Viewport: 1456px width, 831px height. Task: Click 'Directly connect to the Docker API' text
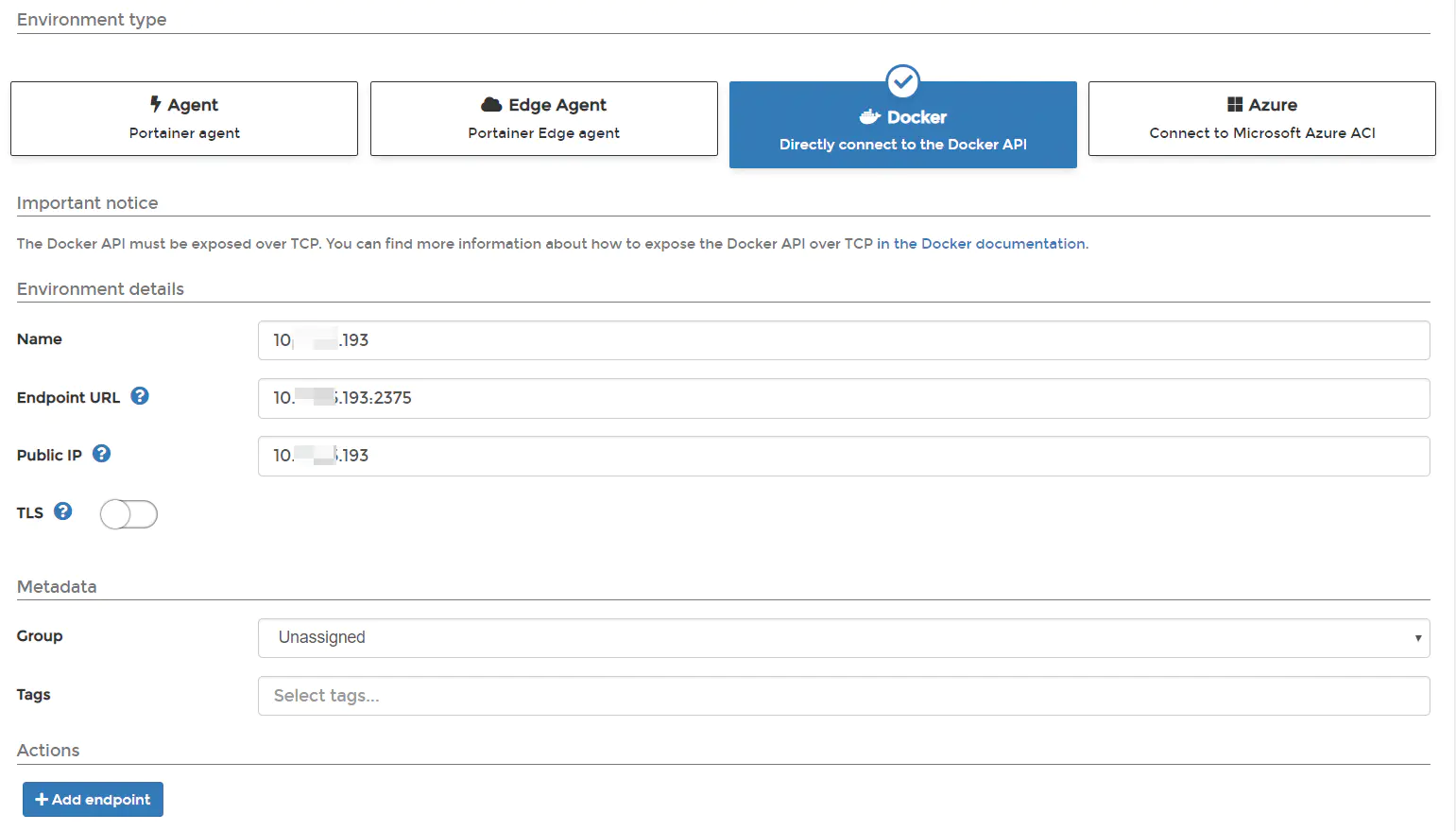coord(903,145)
